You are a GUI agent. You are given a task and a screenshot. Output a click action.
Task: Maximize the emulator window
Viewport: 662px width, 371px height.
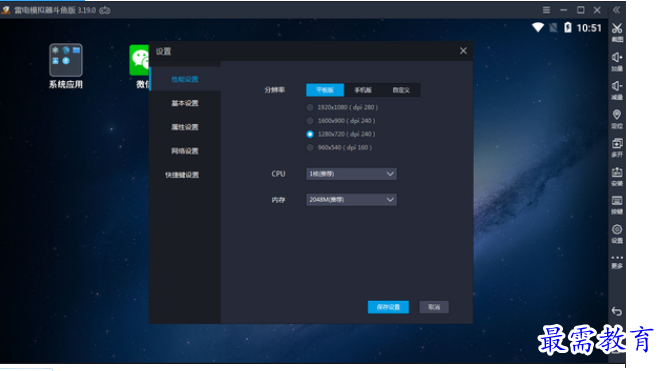tap(581, 10)
